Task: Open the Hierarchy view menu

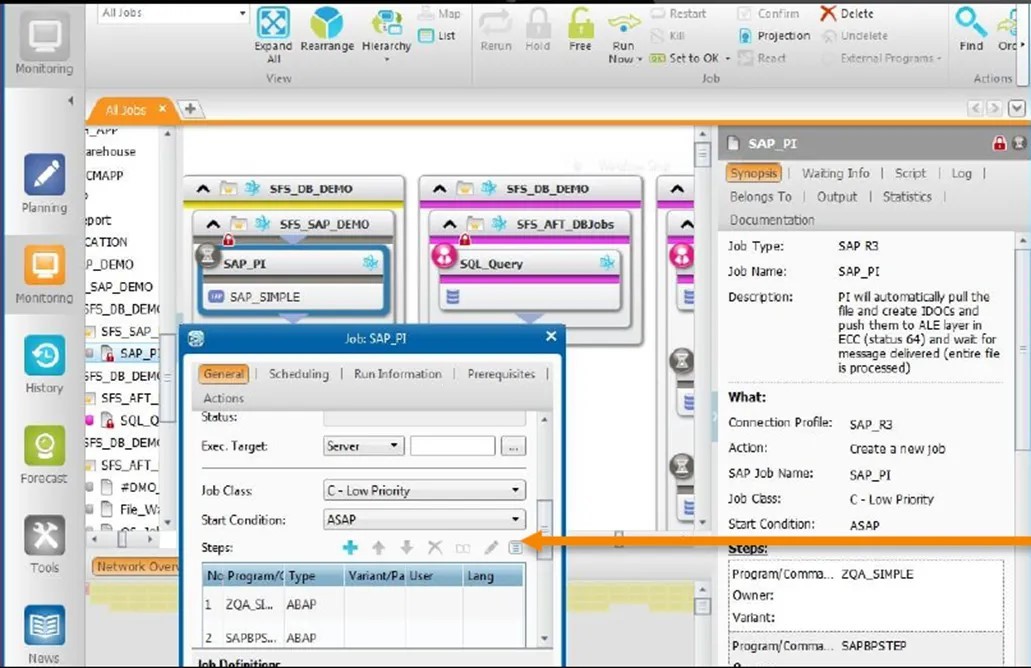Action: click(386, 34)
